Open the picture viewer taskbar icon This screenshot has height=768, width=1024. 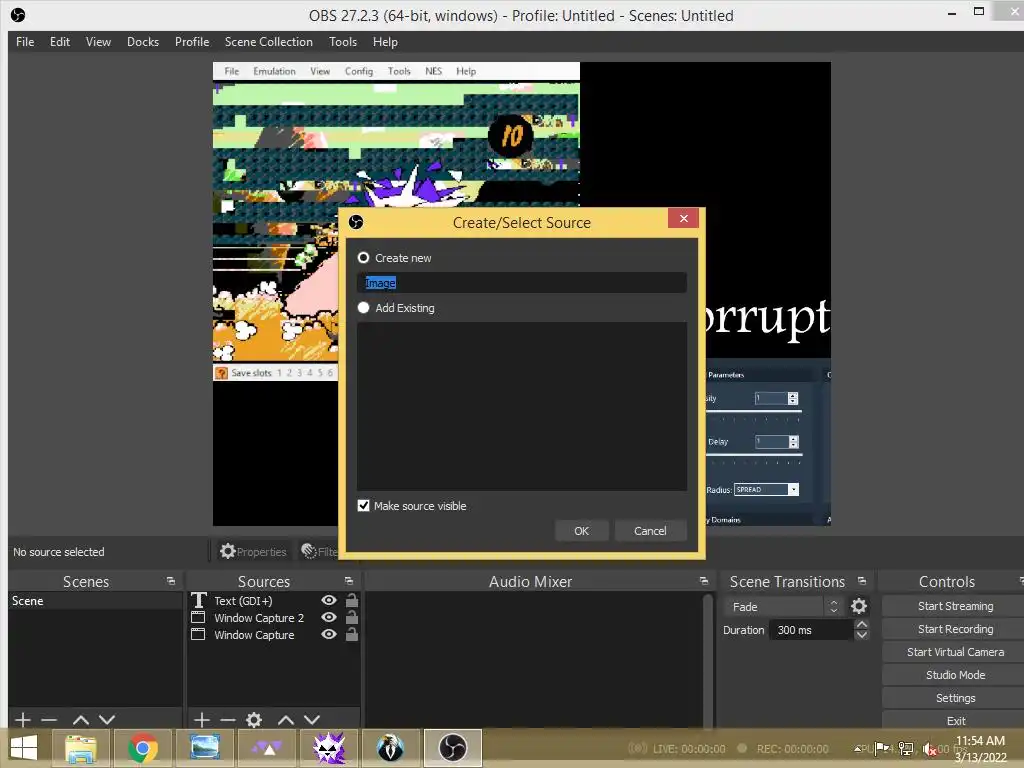tap(204, 748)
